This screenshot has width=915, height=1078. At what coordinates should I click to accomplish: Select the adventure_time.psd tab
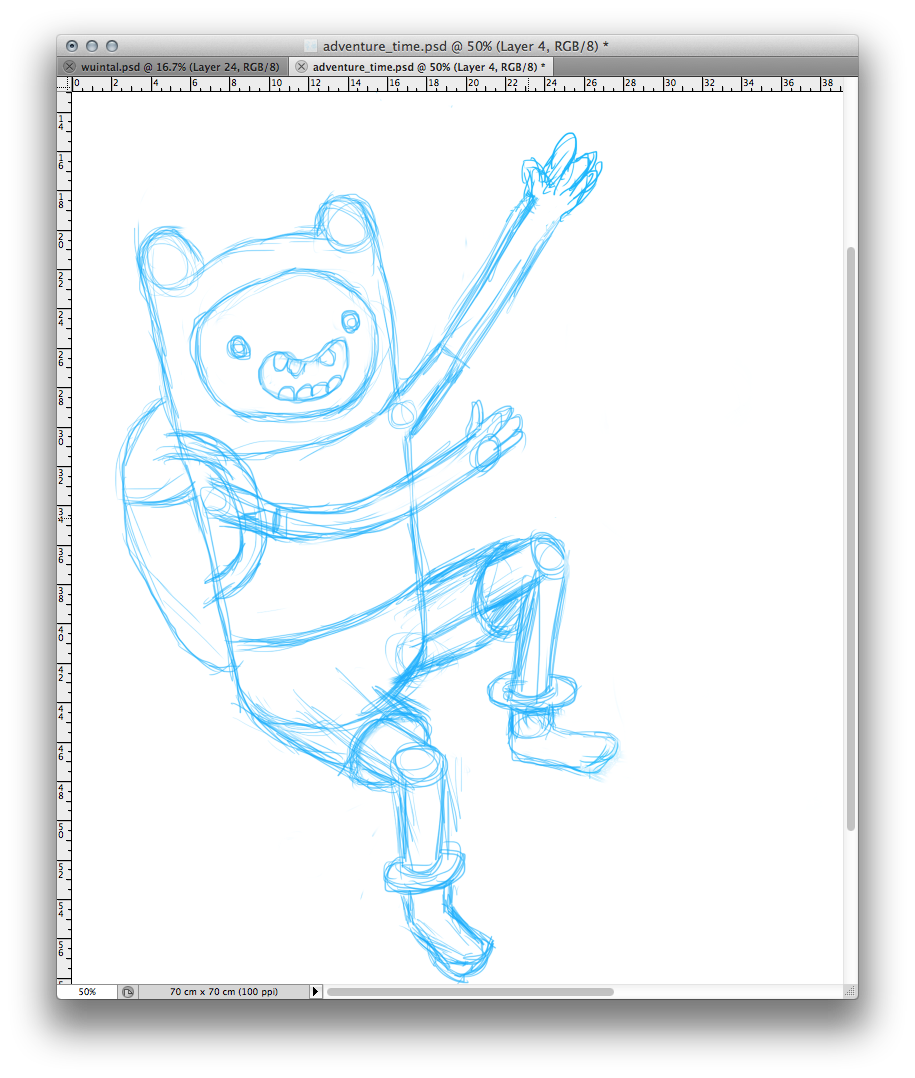point(429,66)
